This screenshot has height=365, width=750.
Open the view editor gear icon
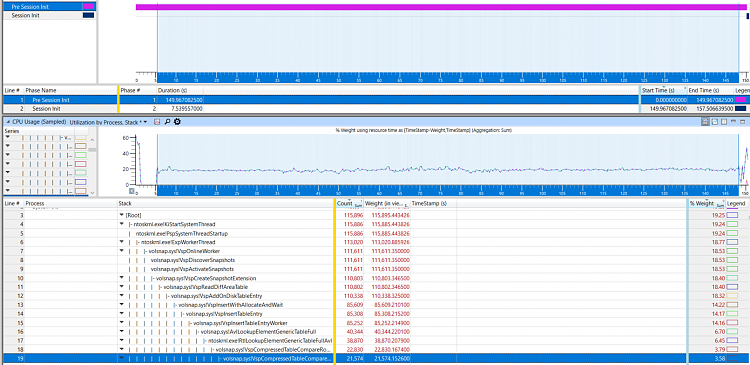[x=177, y=122]
